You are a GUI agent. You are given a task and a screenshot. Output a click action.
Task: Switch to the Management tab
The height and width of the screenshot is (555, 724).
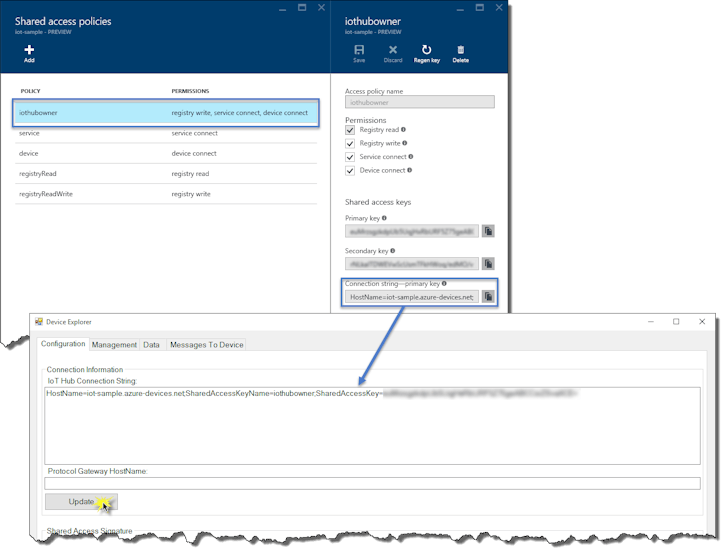[x=114, y=345]
